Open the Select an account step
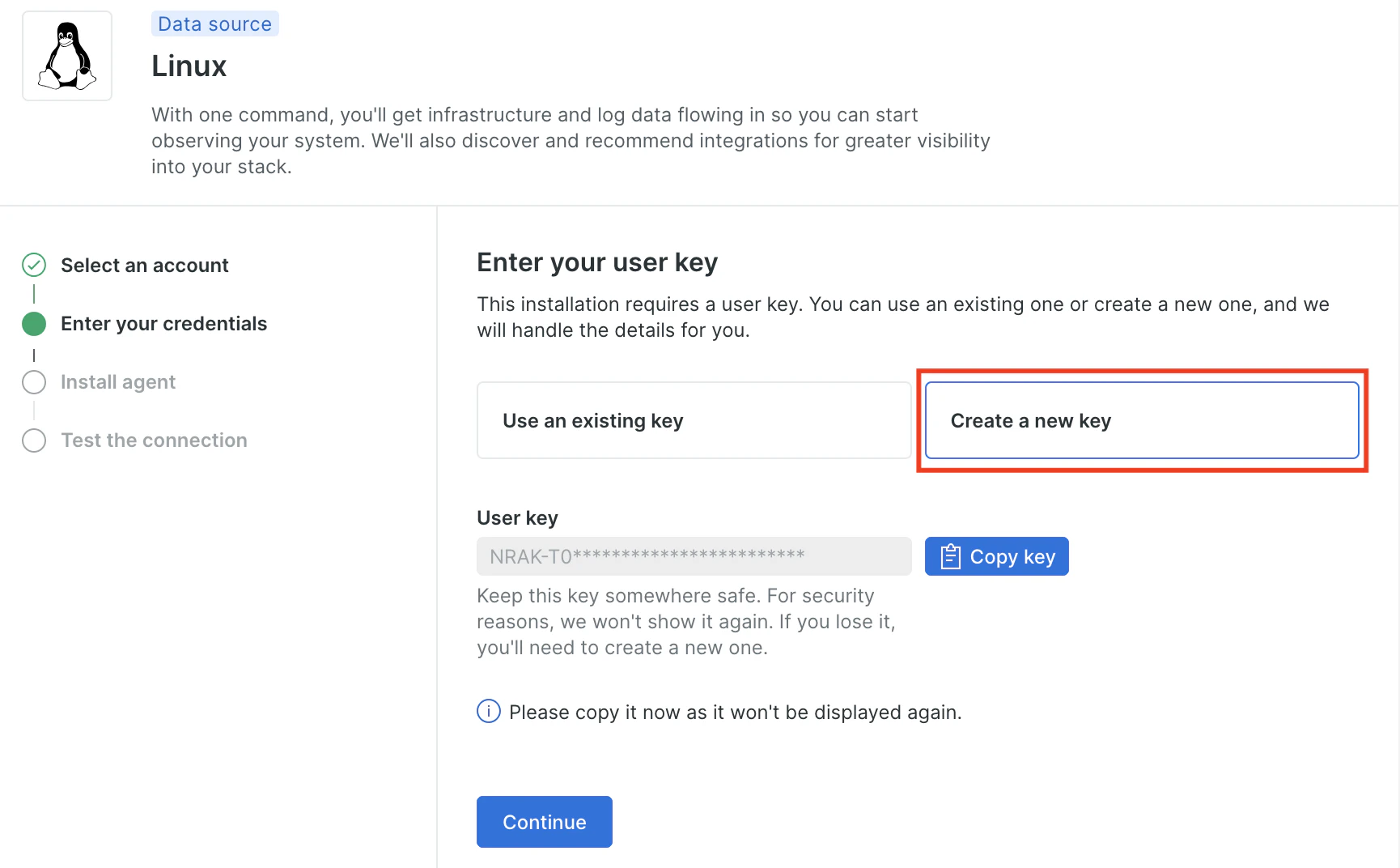This screenshot has height=868, width=1400. click(145, 266)
